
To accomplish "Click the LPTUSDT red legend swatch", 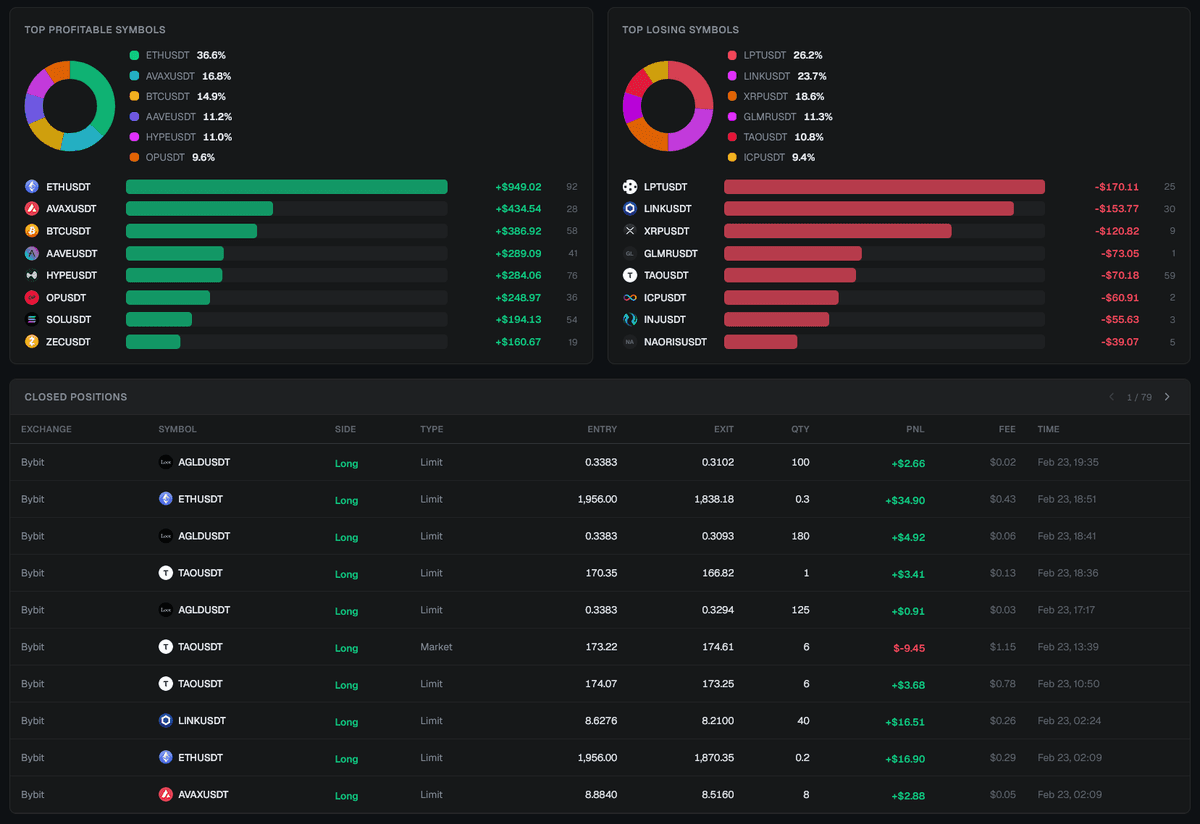I will pyautogui.click(x=732, y=56).
